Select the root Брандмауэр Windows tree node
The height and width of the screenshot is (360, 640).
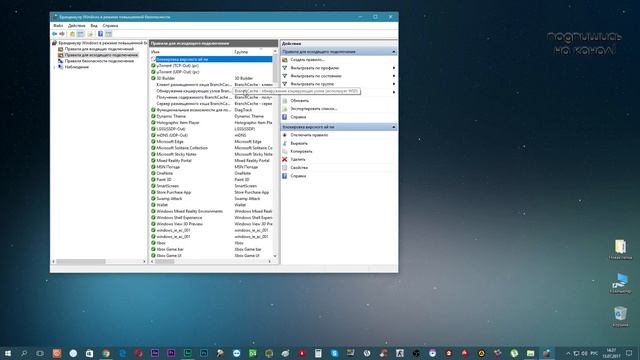[102, 43]
